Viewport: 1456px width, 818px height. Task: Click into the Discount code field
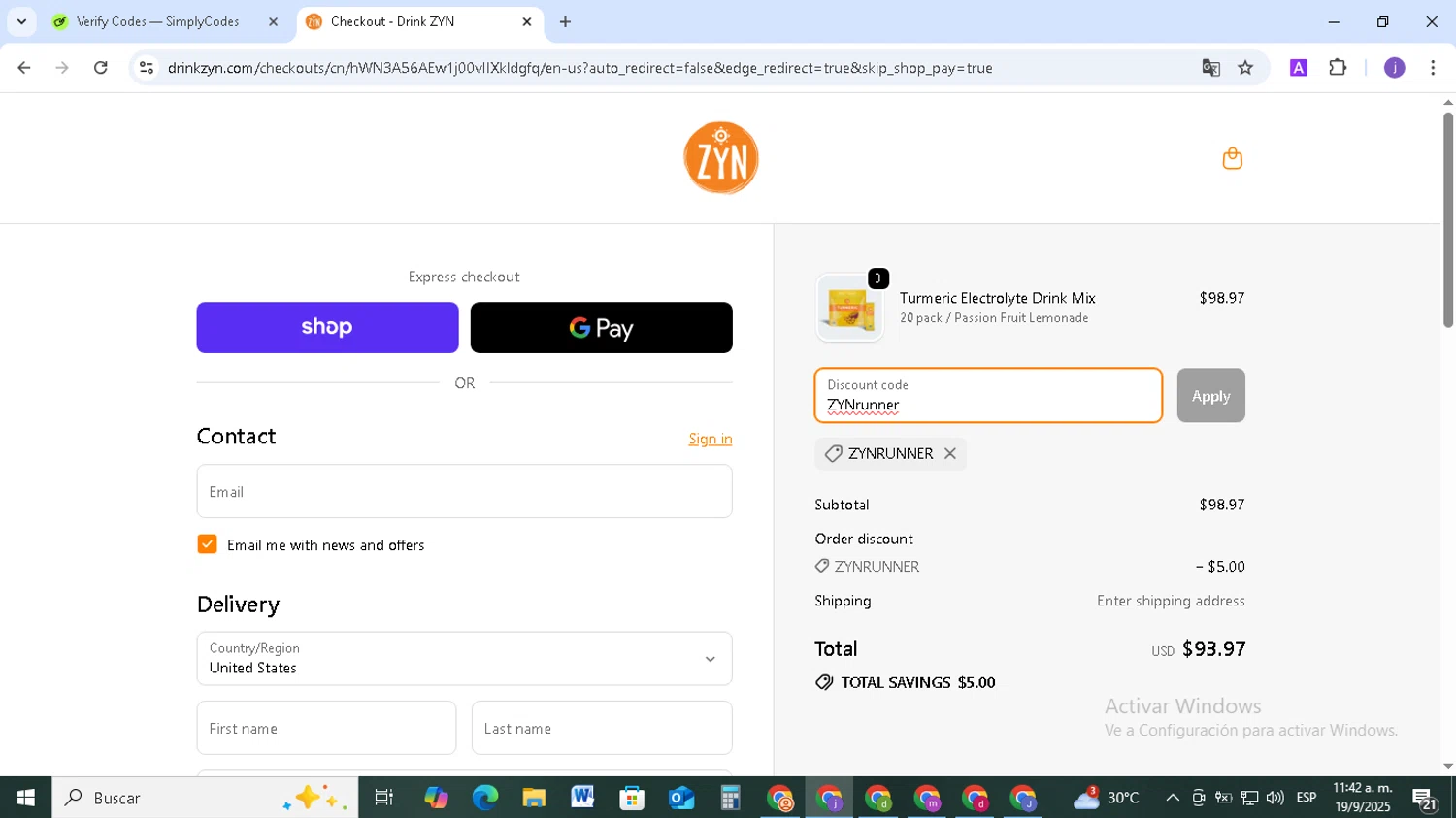[x=988, y=395]
